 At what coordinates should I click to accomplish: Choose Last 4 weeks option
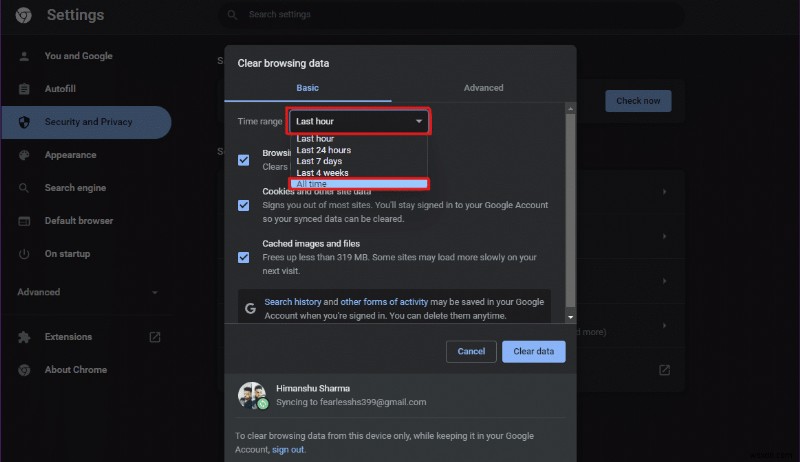pyautogui.click(x=358, y=172)
